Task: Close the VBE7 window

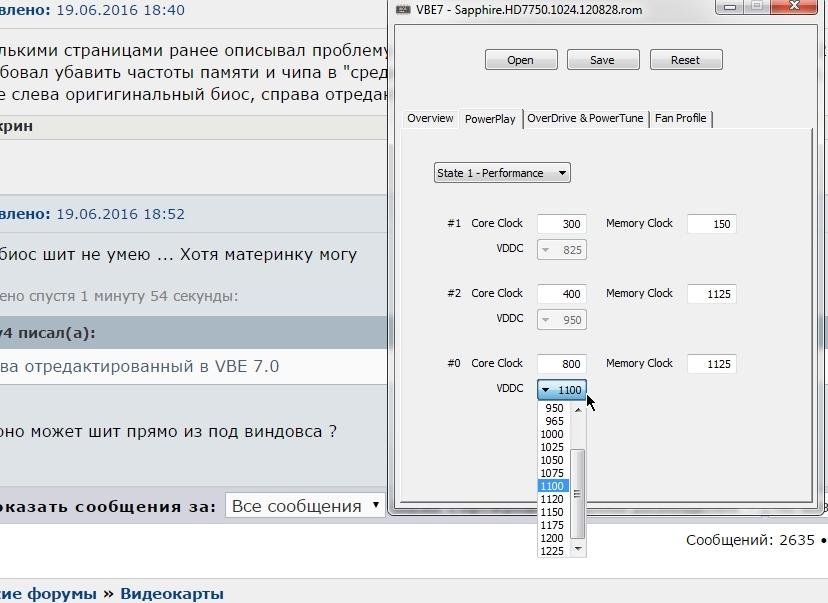Action: [794, 6]
